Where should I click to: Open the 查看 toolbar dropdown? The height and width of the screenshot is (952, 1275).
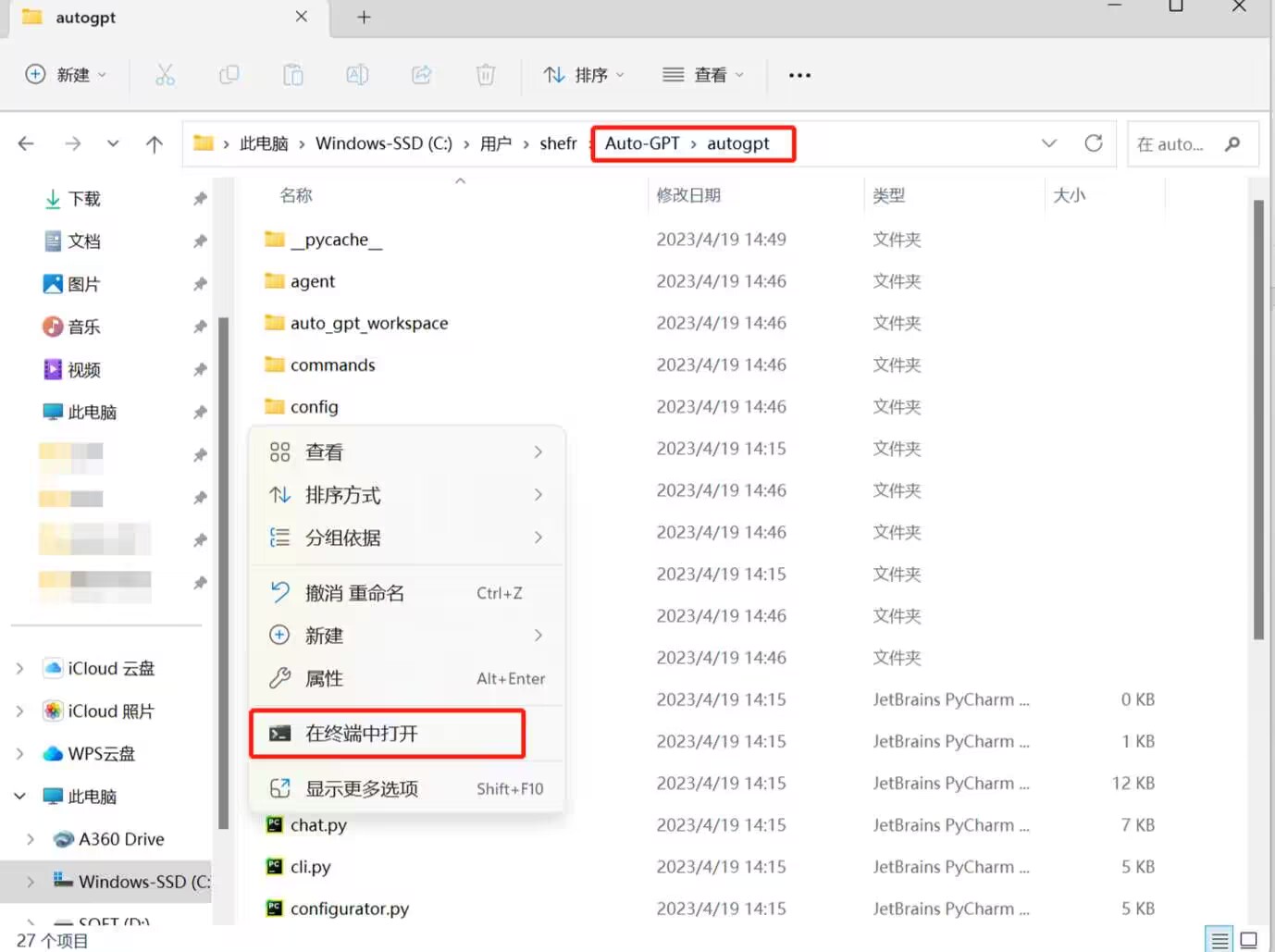click(x=703, y=75)
